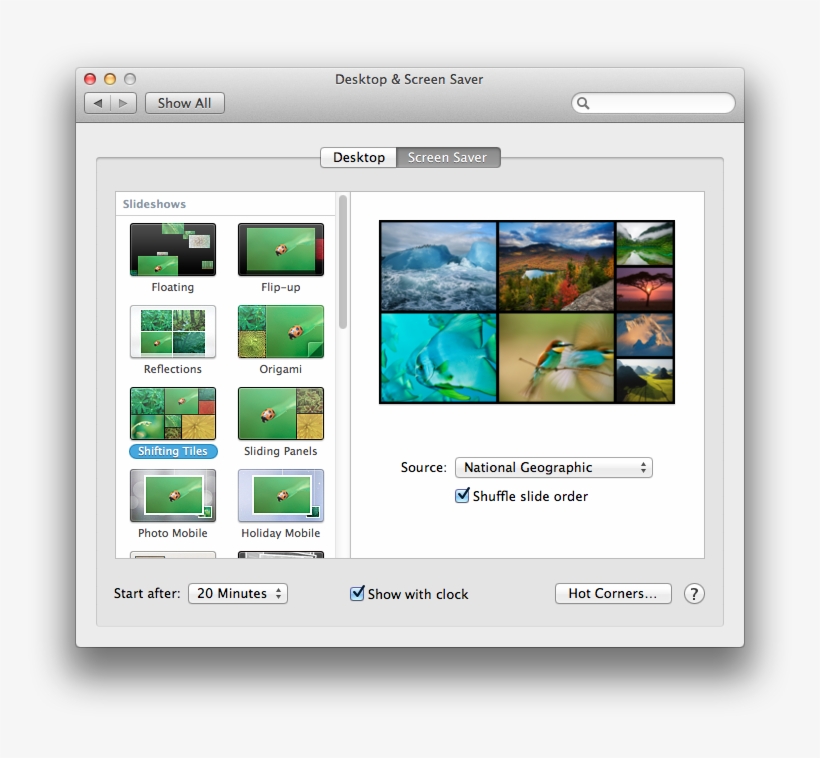Click the back navigation arrow
This screenshot has width=820, height=758.
pos(97,102)
